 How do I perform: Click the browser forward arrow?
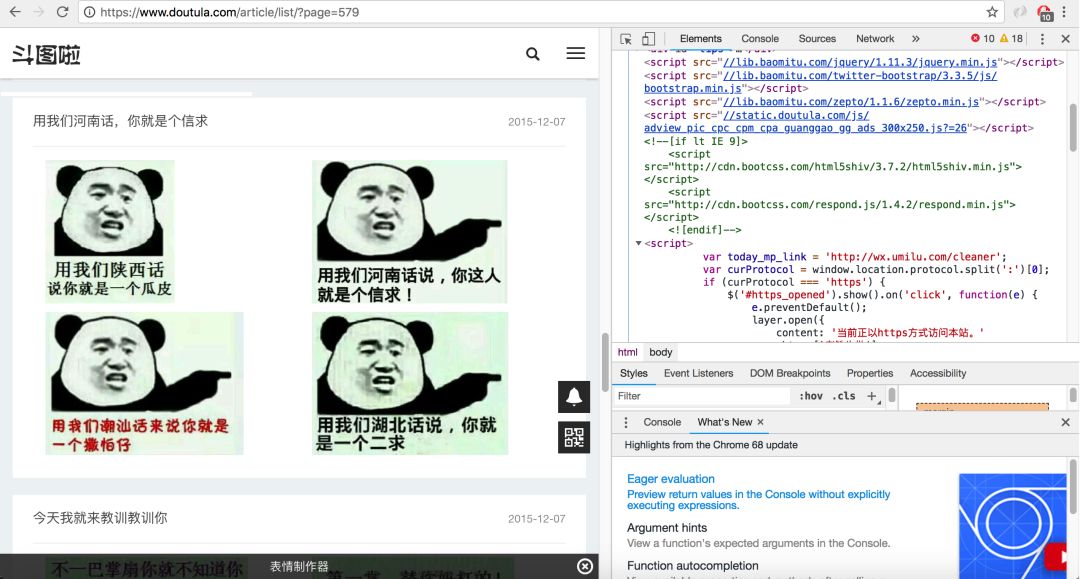39,12
